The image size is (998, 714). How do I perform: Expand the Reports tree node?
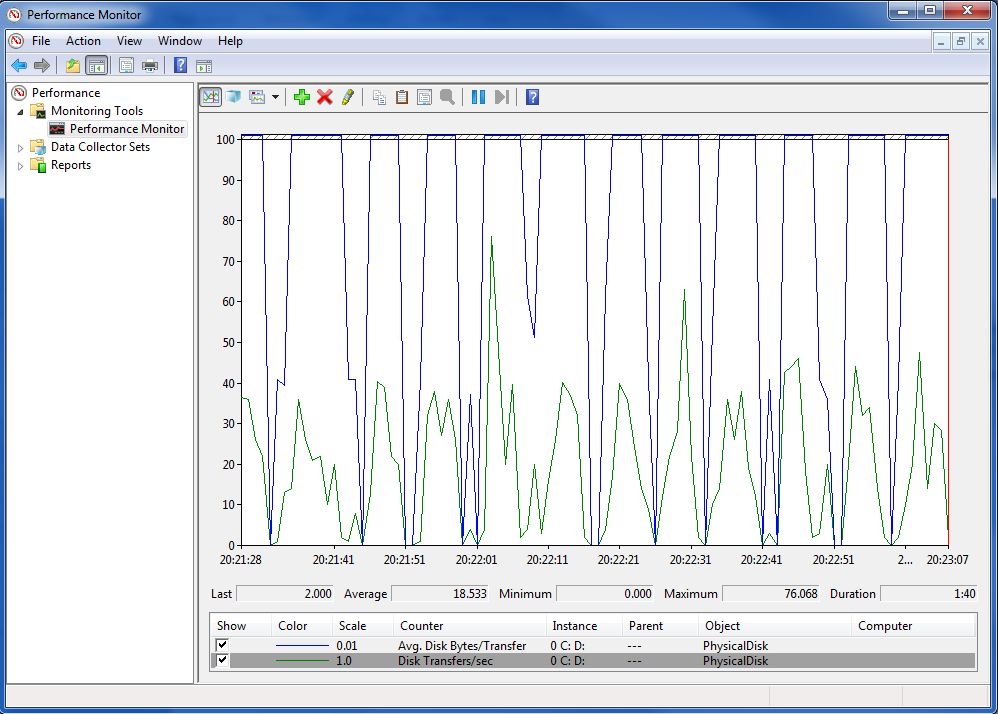click(20, 166)
